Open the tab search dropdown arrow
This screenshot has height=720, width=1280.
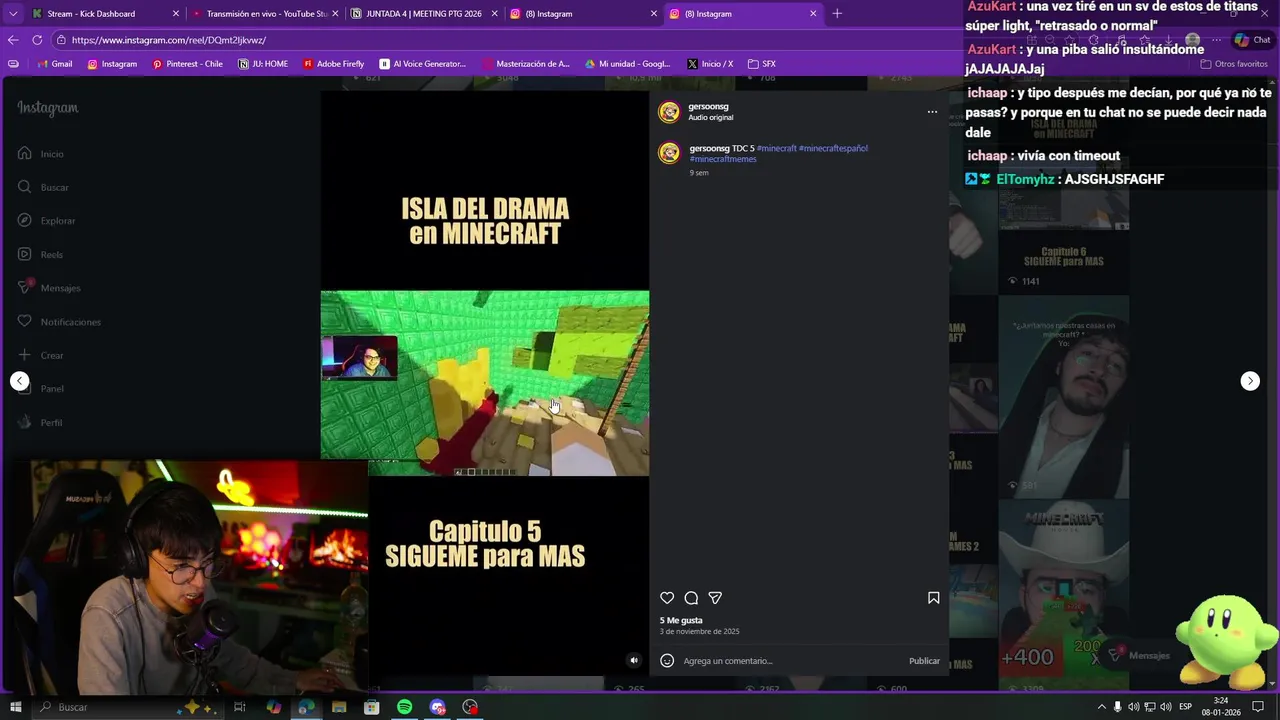13,14
